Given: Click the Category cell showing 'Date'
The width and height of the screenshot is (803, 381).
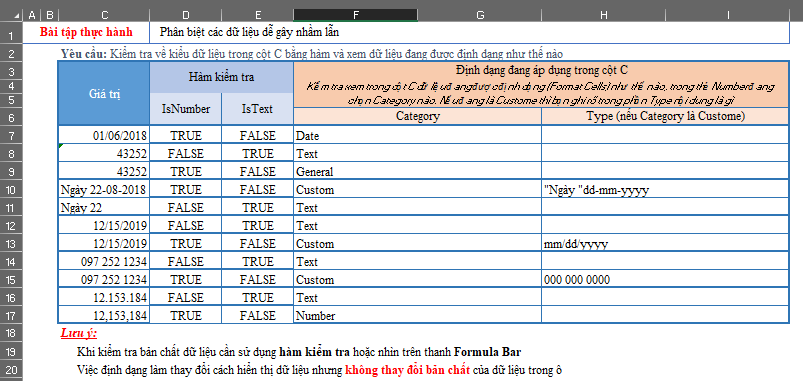Looking at the screenshot, I should (417, 136).
